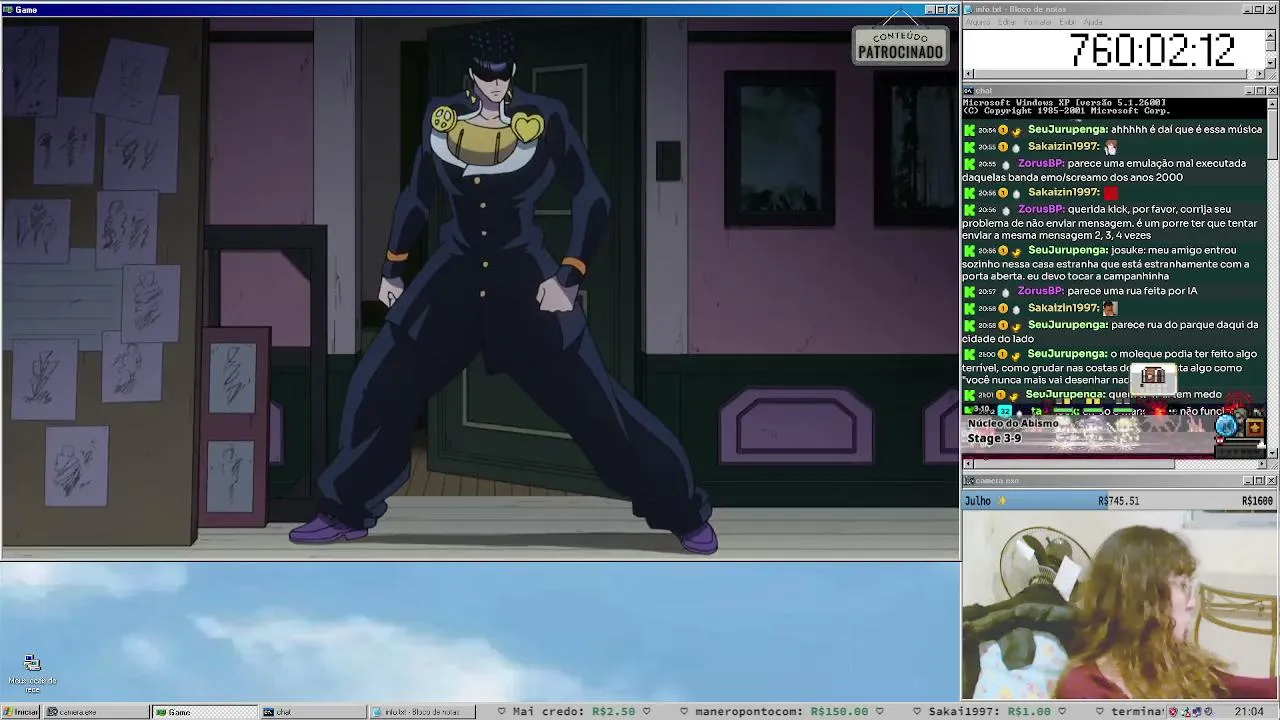The height and width of the screenshot is (720, 1280).
Task: Close the chat window
Action: (1272, 91)
